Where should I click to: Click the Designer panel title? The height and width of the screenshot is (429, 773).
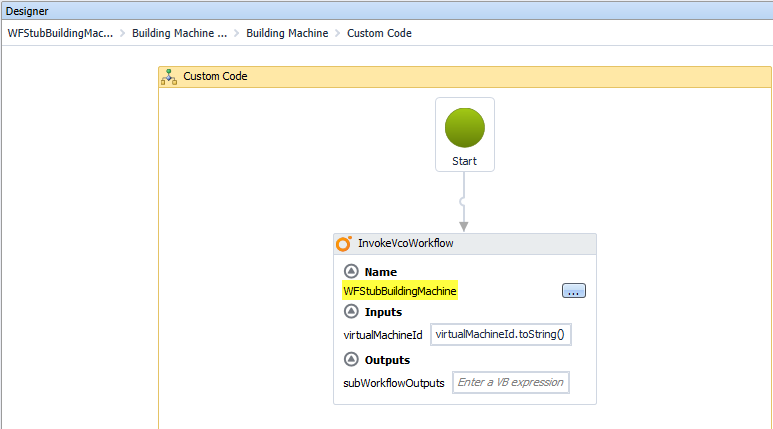tap(28, 10)
